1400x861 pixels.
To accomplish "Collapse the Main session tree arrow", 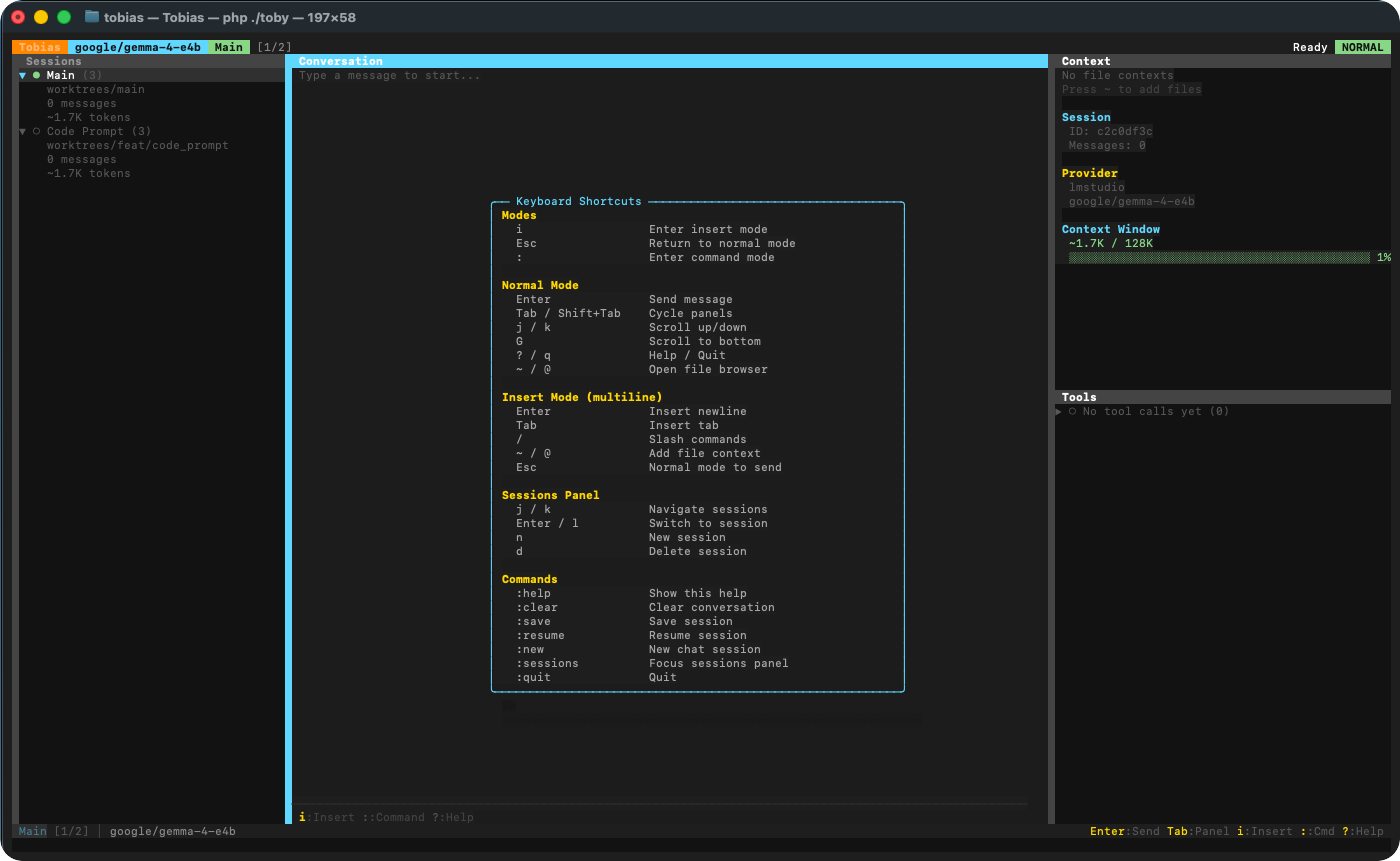I will (23, 75).
